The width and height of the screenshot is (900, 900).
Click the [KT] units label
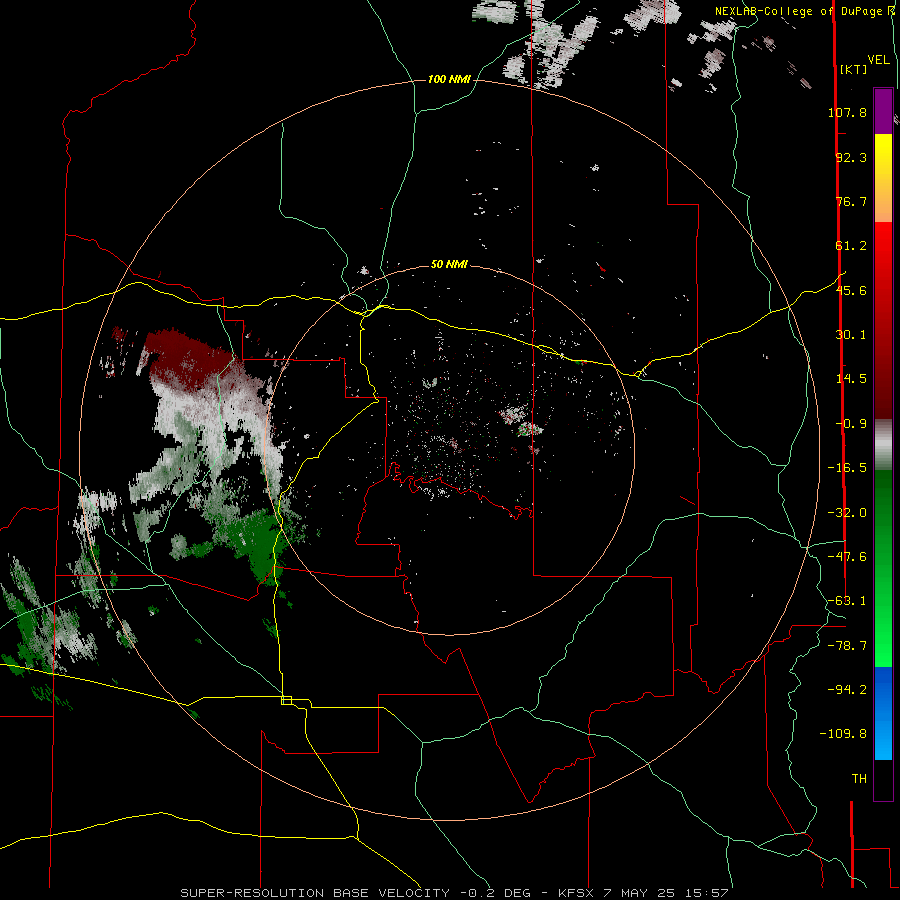point(853,69)
